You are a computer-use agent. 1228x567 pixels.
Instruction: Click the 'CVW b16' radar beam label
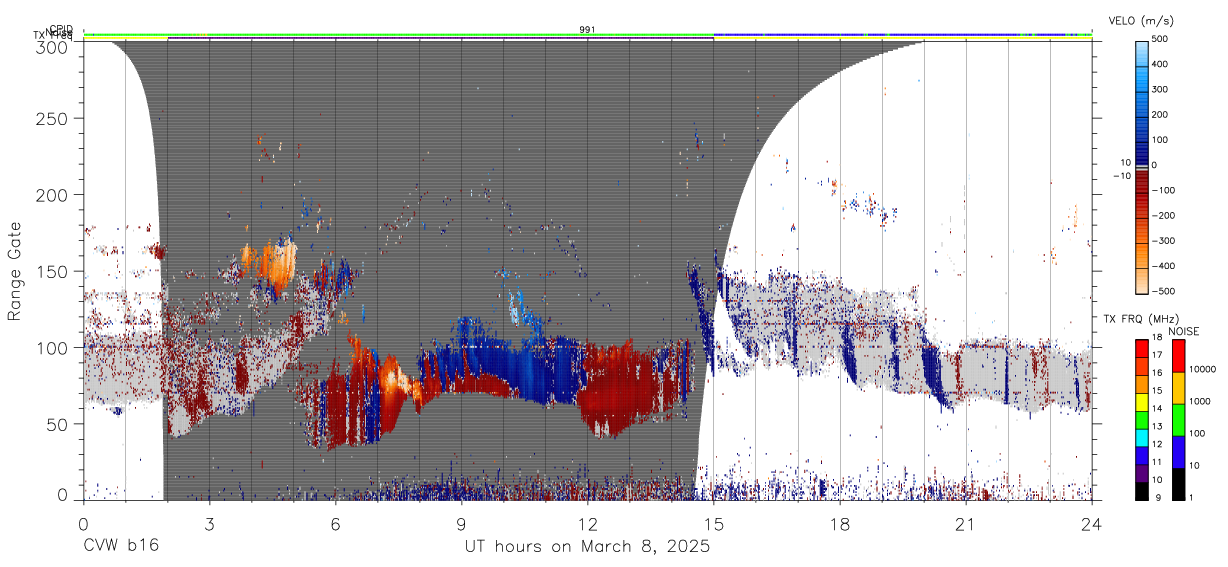click(121, 547)
